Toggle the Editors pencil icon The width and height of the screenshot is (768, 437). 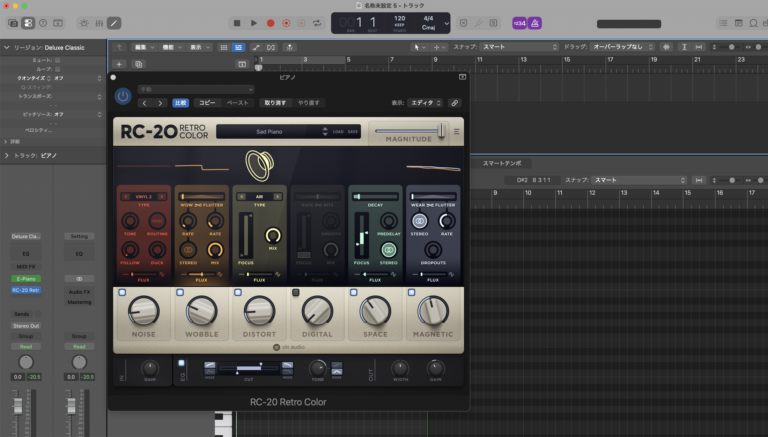coord(114,23)
